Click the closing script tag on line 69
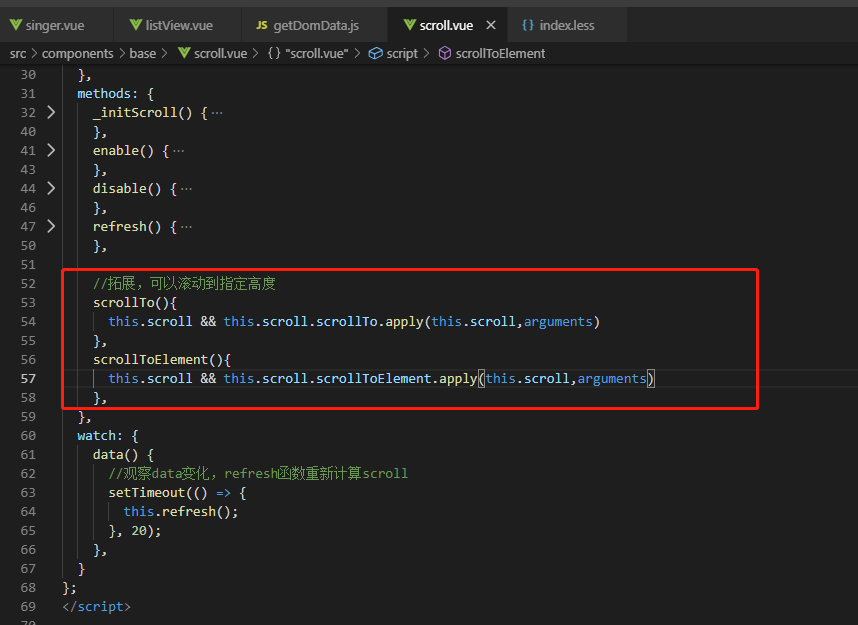Image resolution: width=858 pixels, height=625 pixels. (96, 606)
